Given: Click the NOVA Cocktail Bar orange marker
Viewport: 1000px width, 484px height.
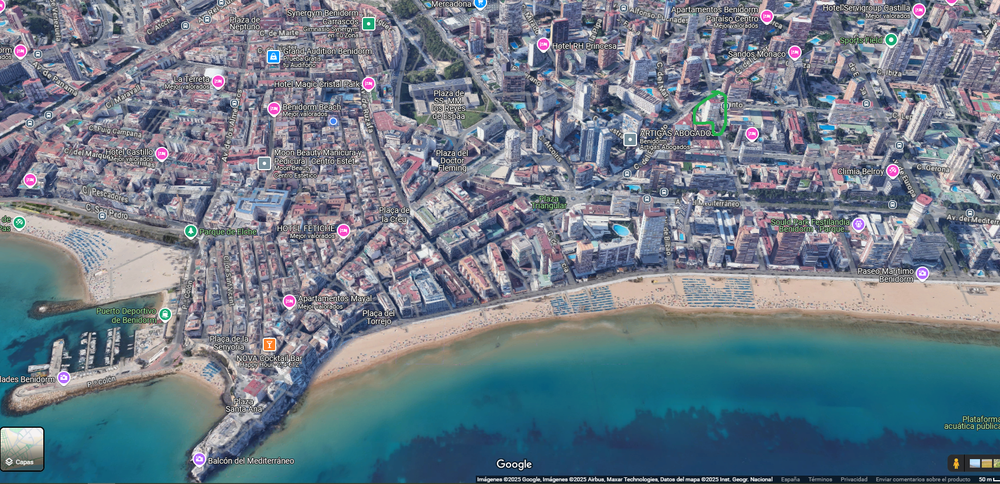Looking at the screenshot, I should point(269,344).
